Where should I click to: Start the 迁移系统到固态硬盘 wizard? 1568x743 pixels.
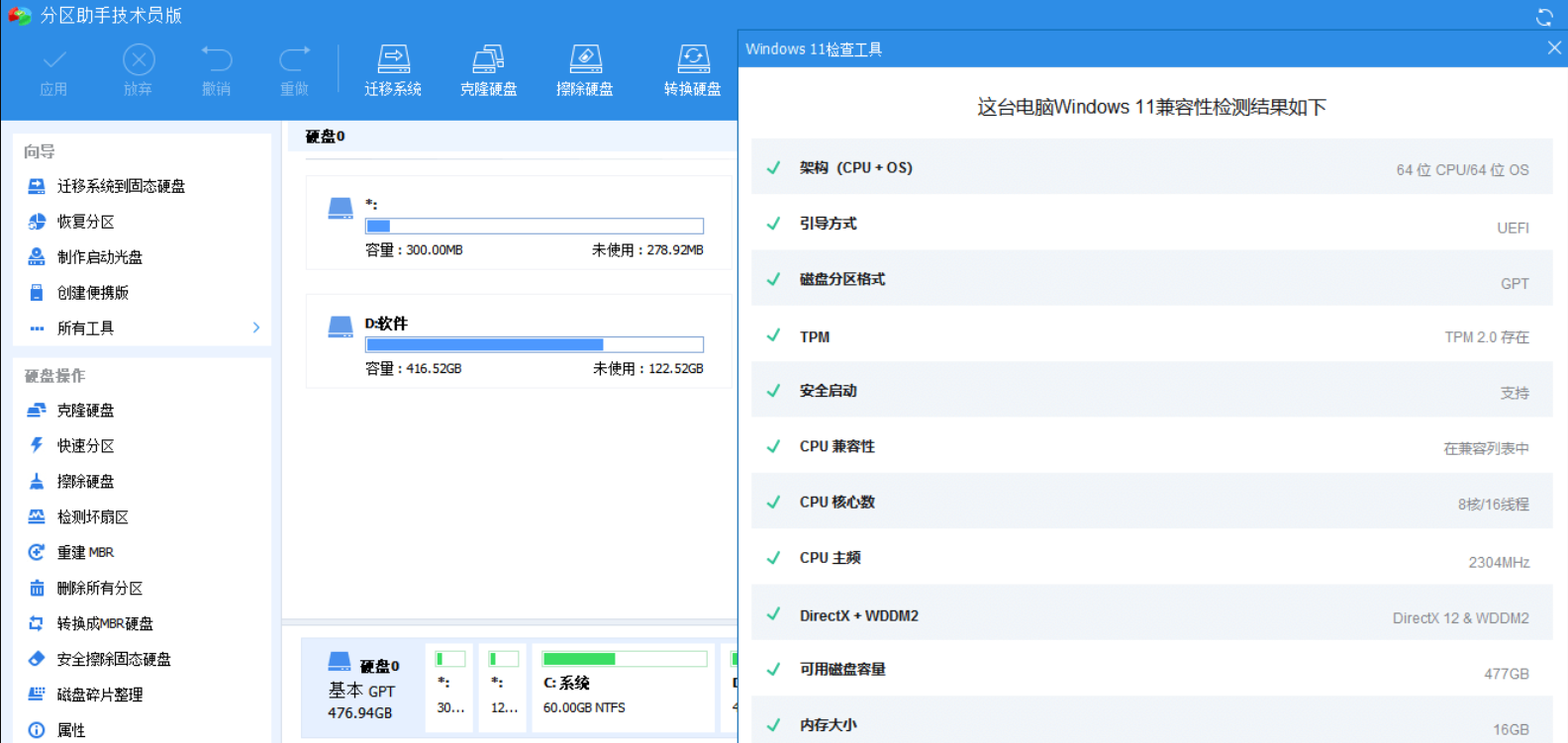[x=121, y=186]
